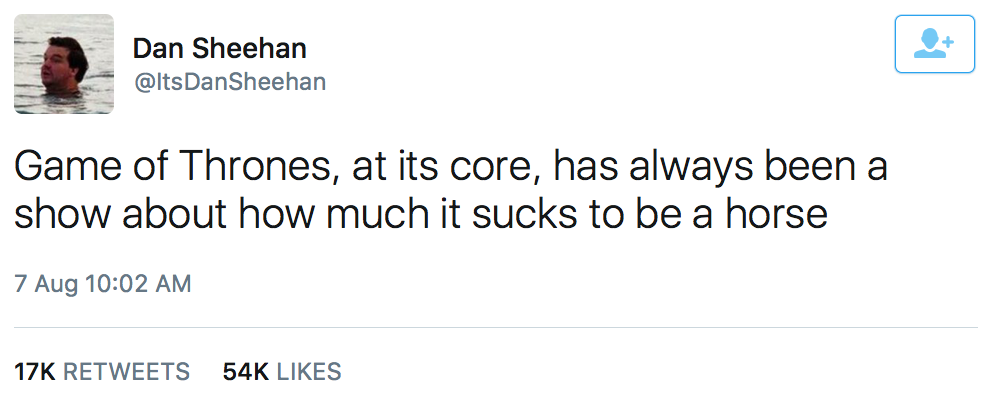Click the word "LIKES" label
This screenshot has height=414, width=990.
[x=309, y=372]
